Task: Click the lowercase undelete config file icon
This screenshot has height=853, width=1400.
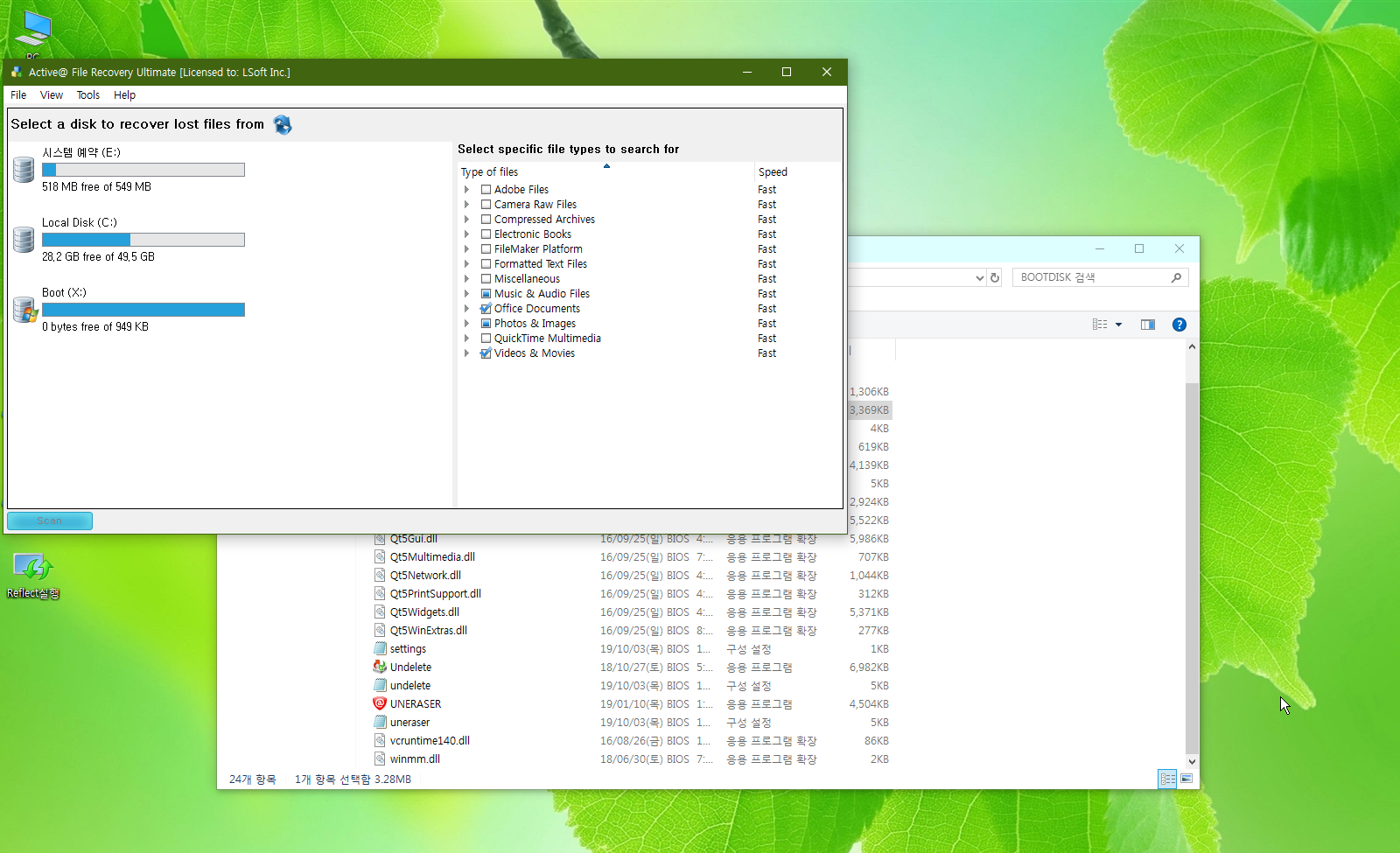Action: [x=380, y=685]
